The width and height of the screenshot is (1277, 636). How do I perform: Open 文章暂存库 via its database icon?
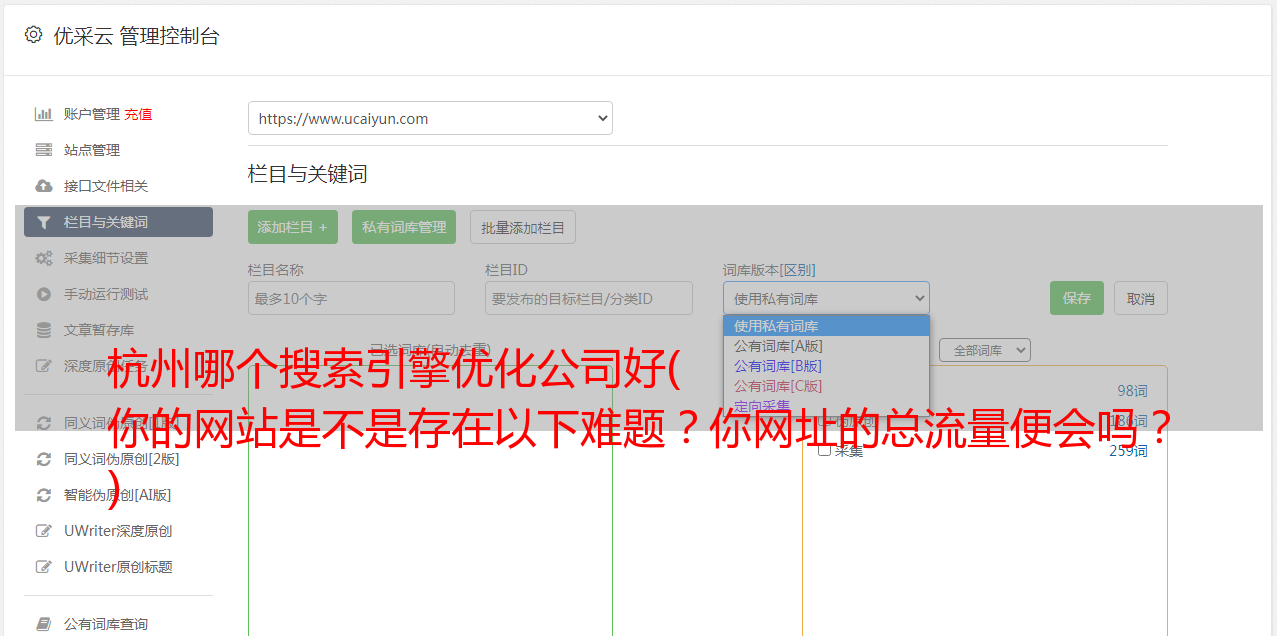coord(44,330)
